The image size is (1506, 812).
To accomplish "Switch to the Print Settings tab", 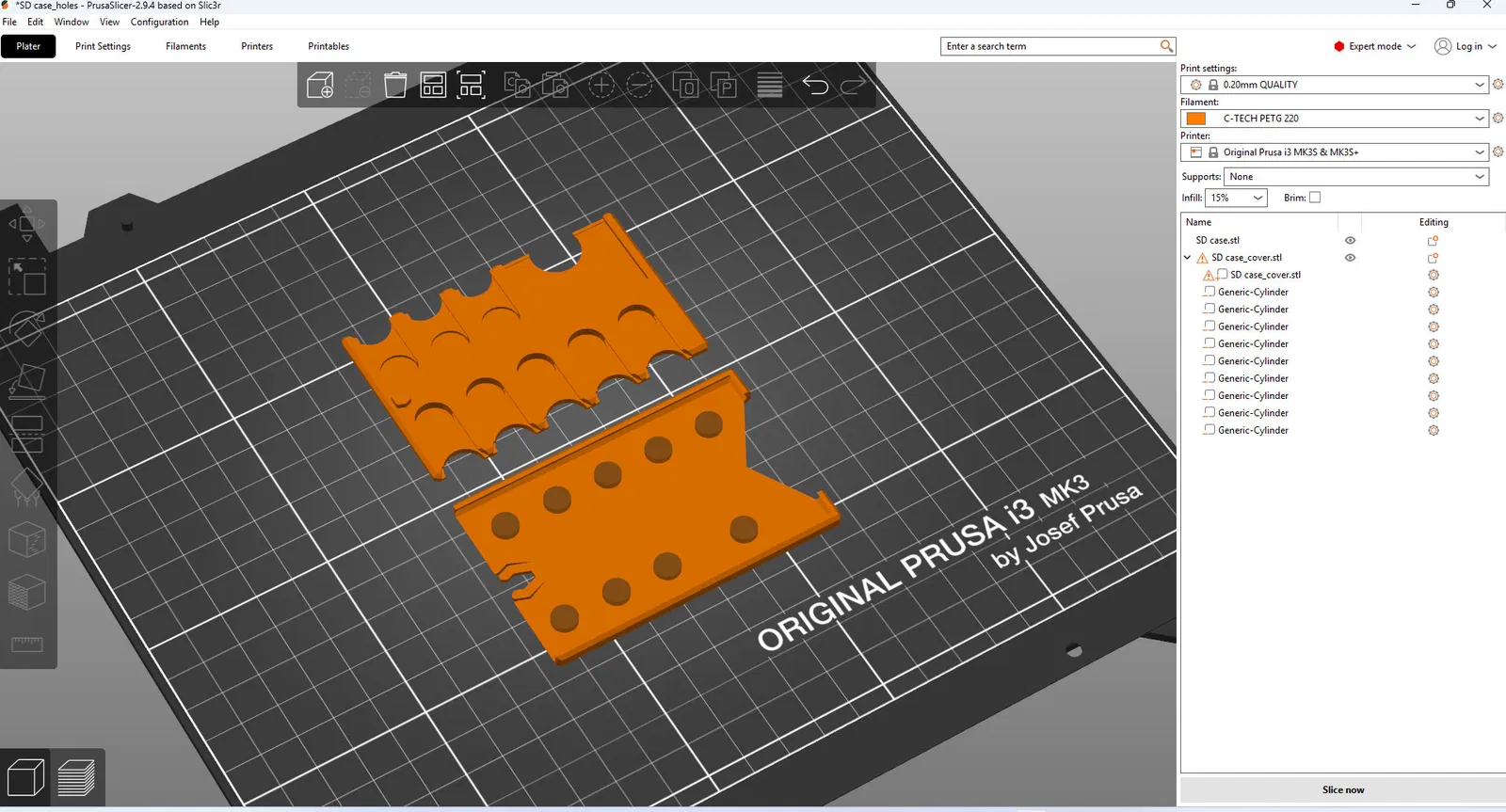I will point(103,46).
